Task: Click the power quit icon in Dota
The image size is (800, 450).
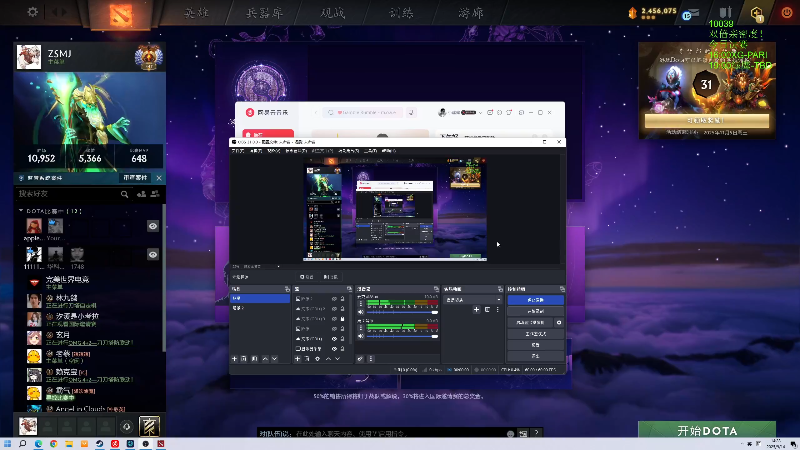Action: [787, 12]
